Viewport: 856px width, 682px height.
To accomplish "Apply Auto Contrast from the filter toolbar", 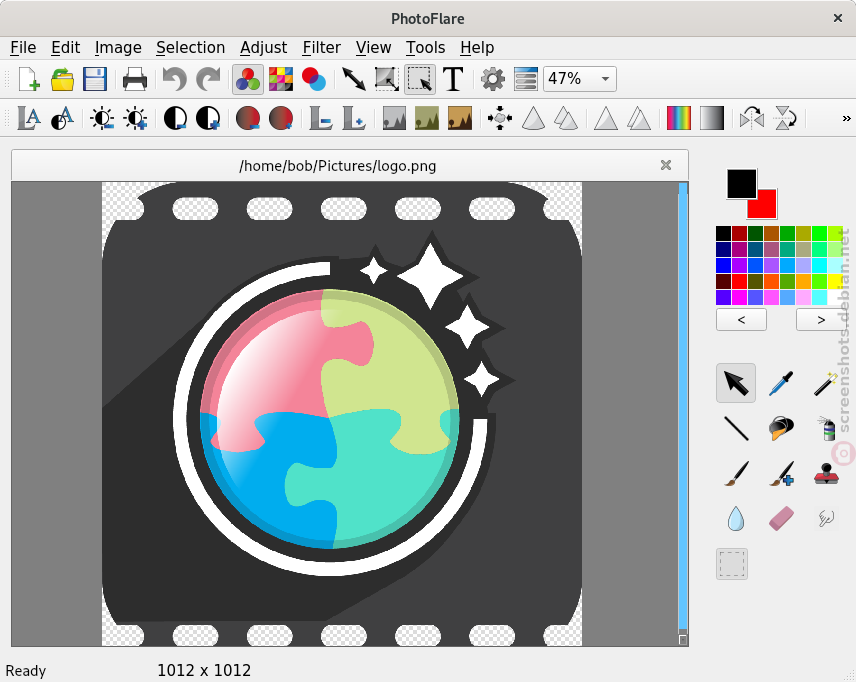I will click(x=62, y=118).
